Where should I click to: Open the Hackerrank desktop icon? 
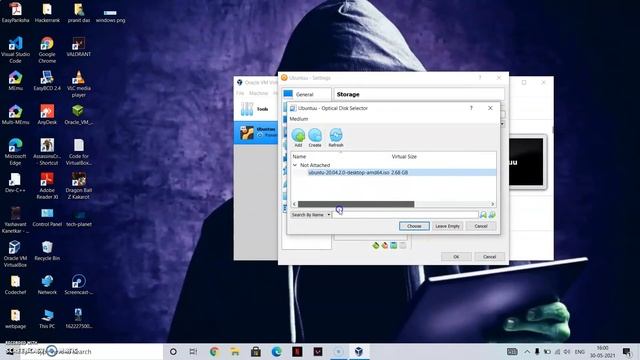coord(47,12)
